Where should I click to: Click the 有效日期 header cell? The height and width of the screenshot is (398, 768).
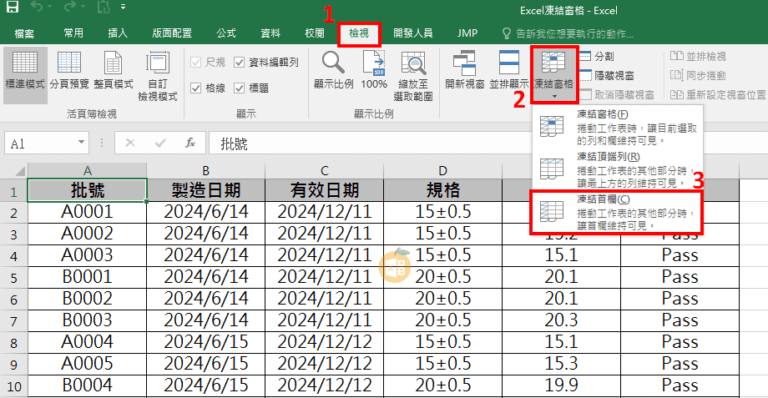pos(324,190)
